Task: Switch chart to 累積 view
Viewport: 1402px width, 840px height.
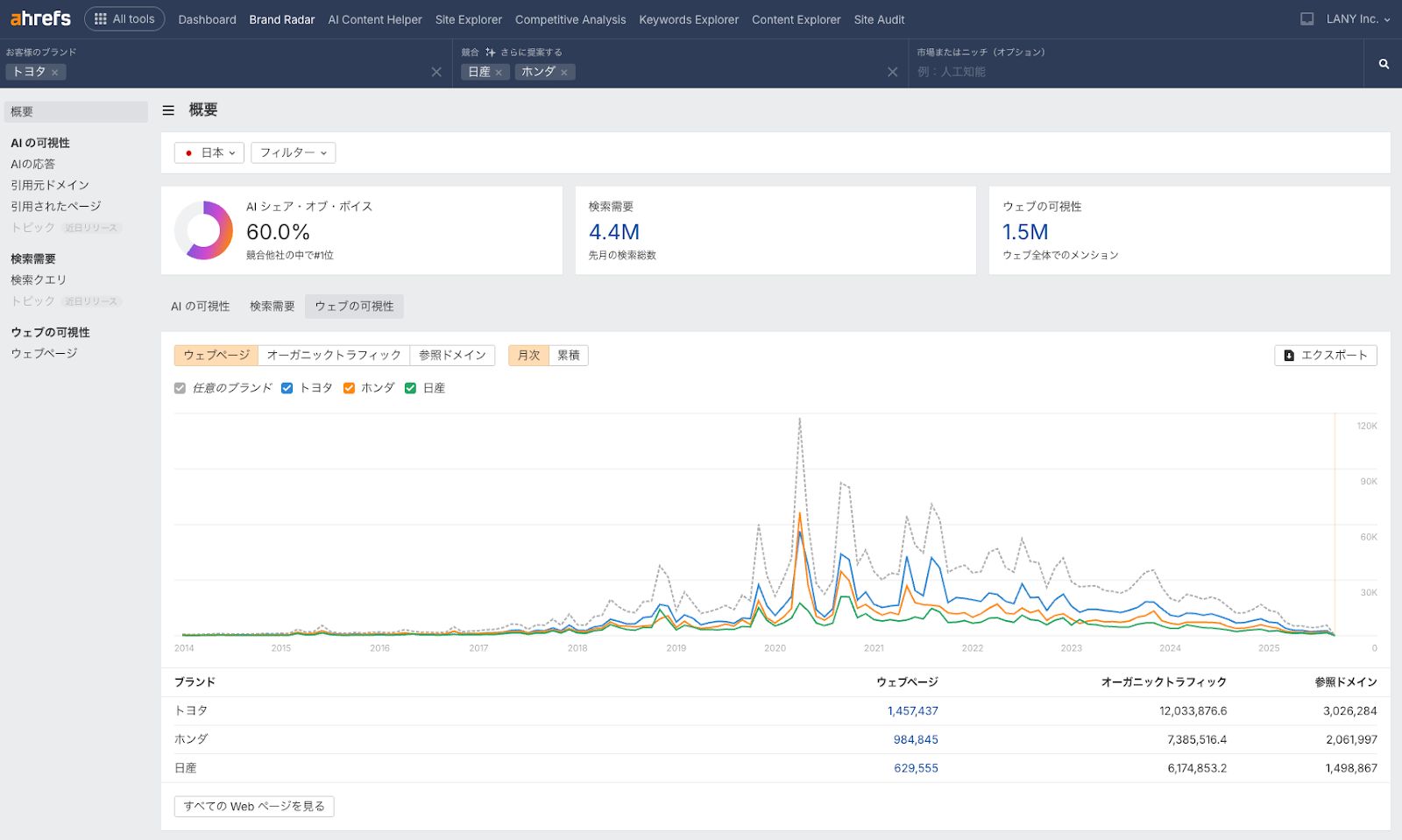Action: coord(569,356)
